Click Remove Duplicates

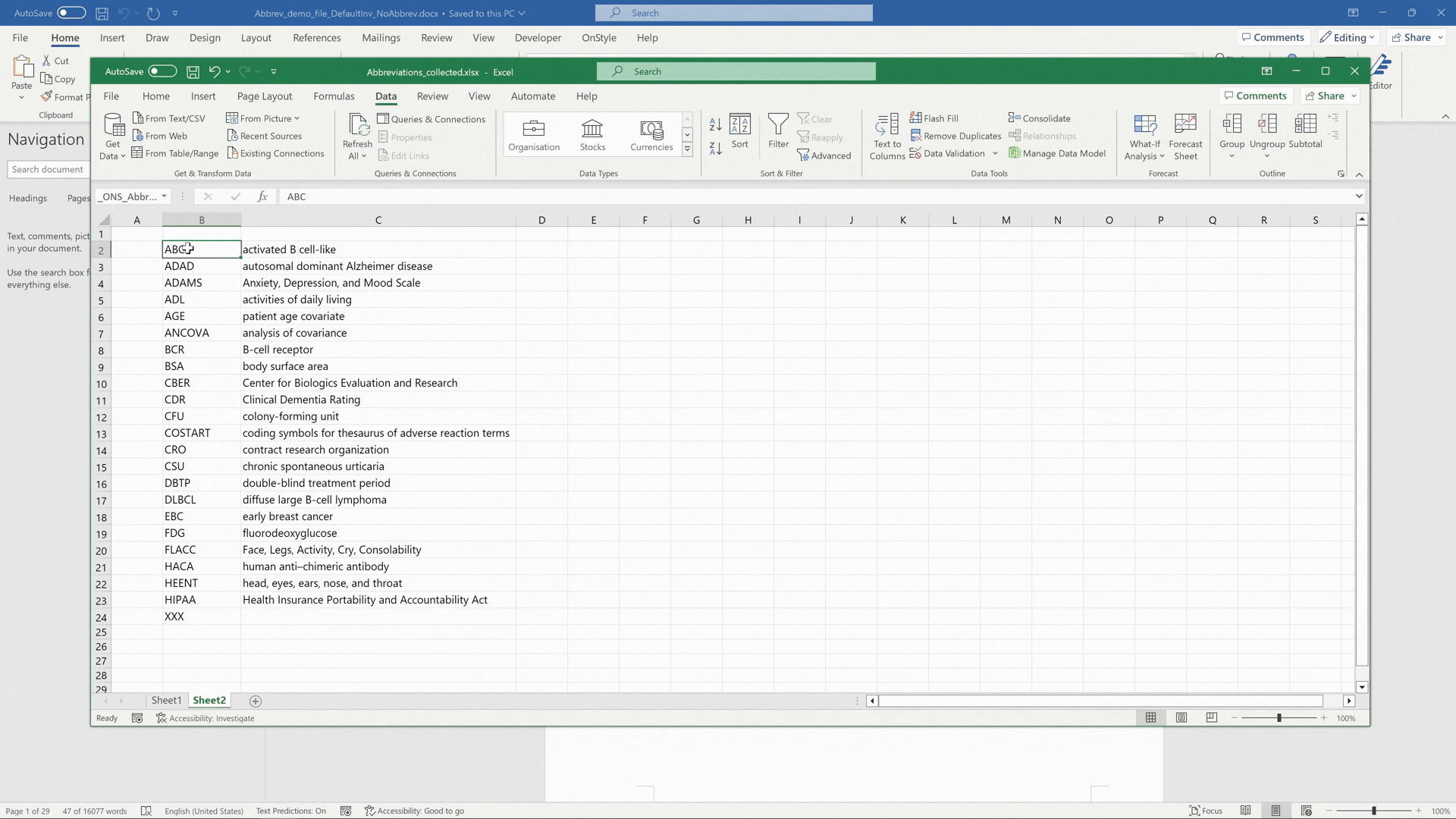pyautogui.click(x=955, y=136)
